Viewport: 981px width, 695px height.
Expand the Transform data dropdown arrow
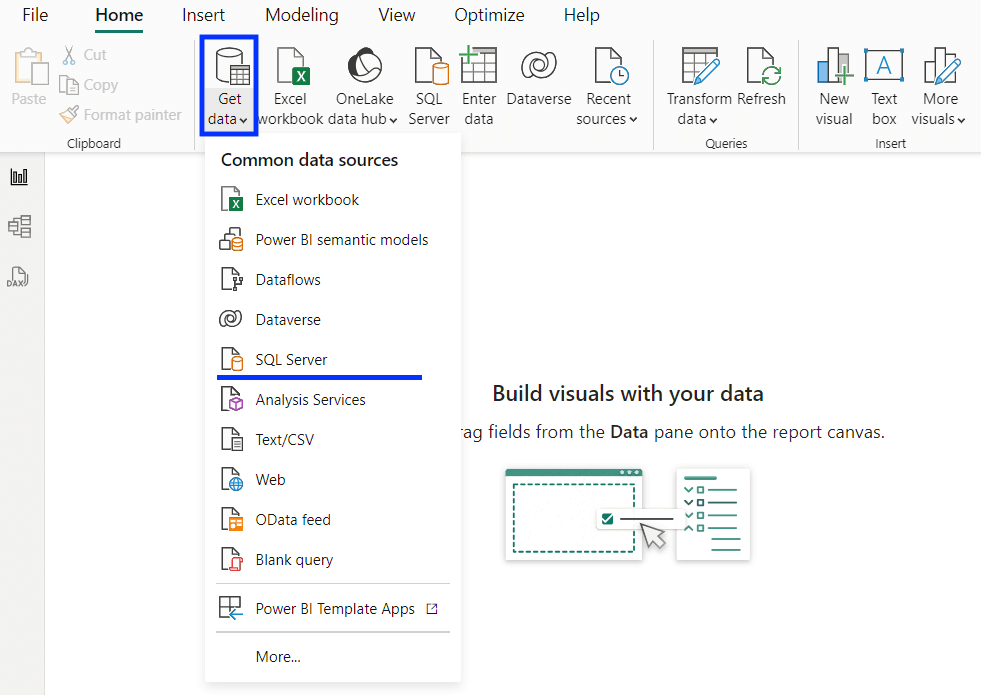(713, 120)
